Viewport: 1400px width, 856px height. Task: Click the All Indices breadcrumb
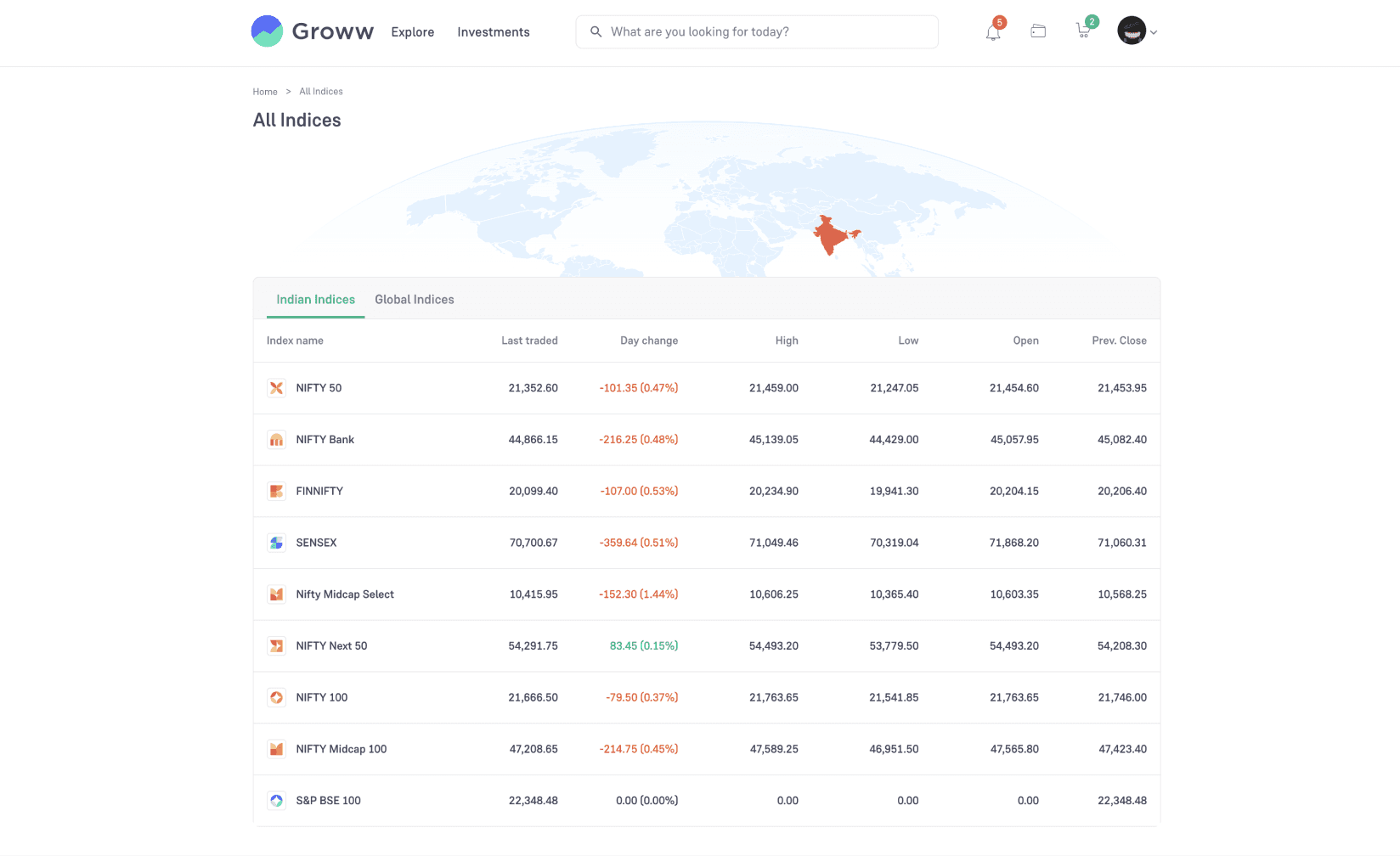pyautogui.click(x=321, y=92)
